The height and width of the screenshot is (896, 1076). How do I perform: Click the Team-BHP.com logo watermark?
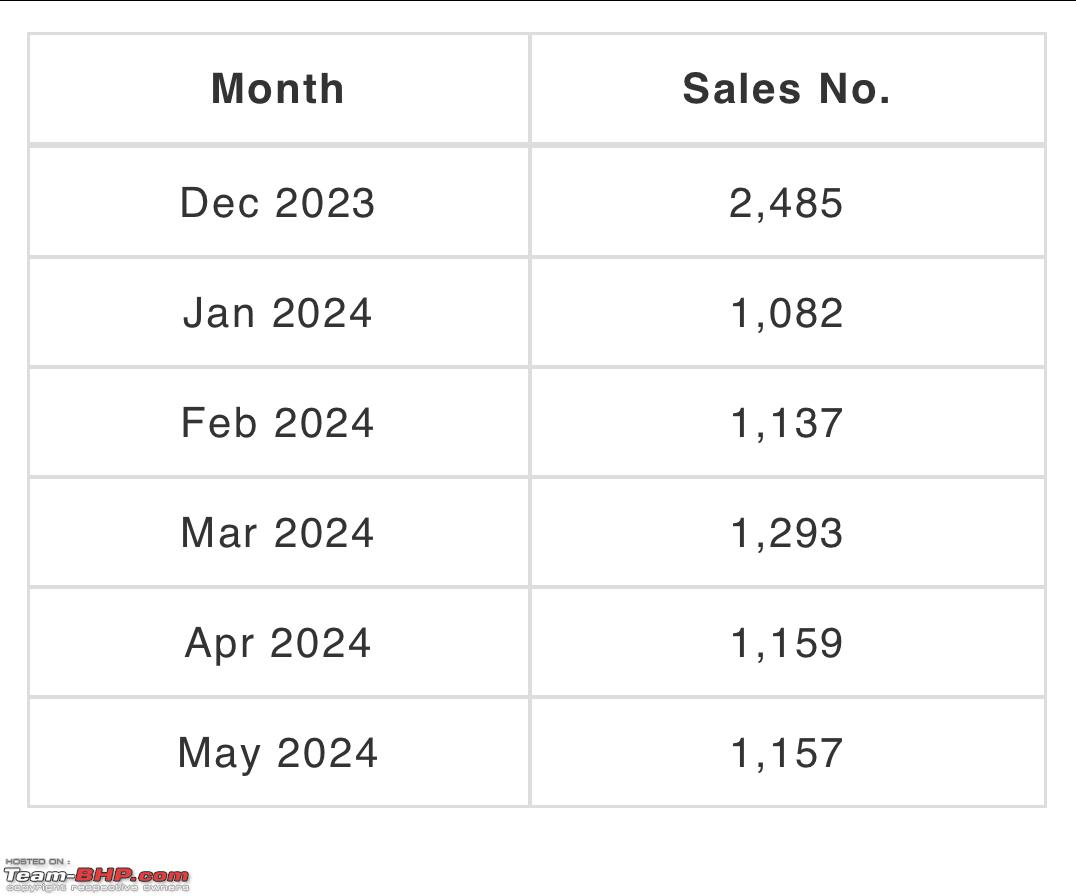96,875
